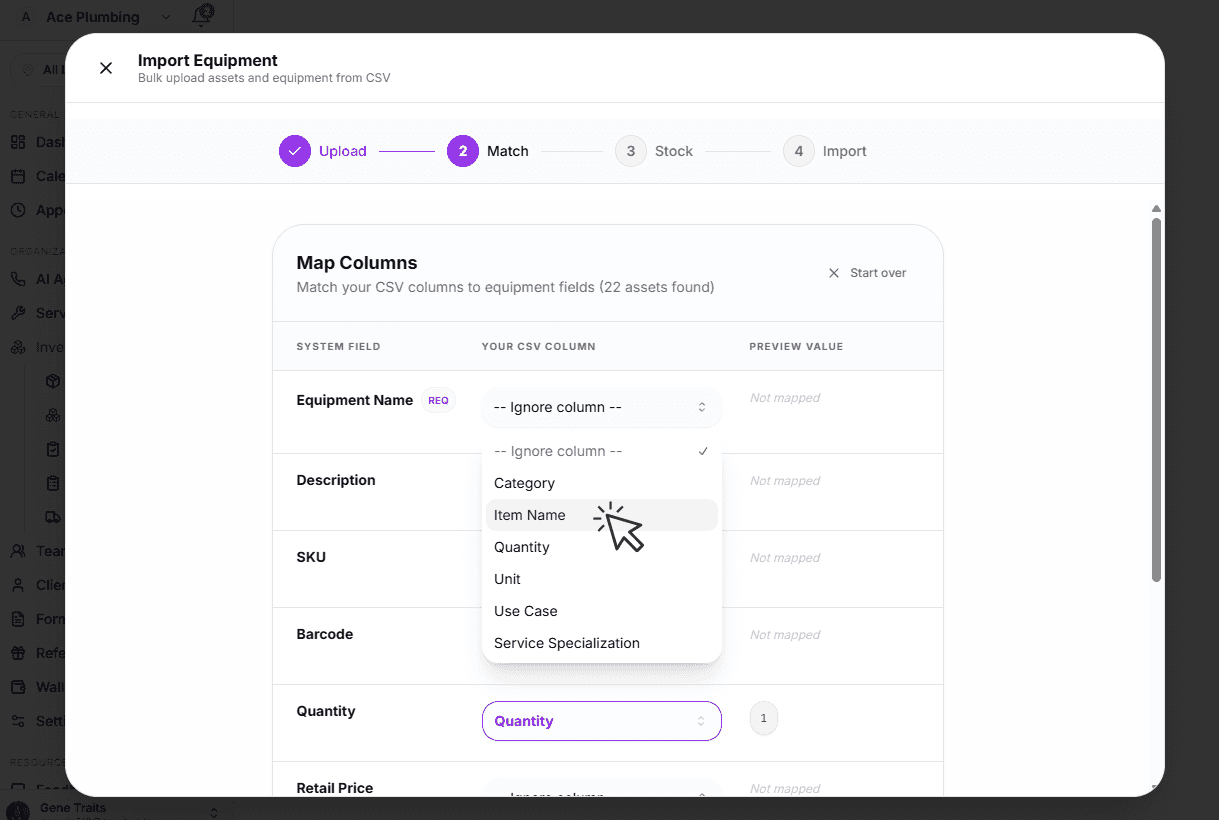Click the PREVIEW VALUE column header
Screen dimensions: 1219x820
(796, 347)
